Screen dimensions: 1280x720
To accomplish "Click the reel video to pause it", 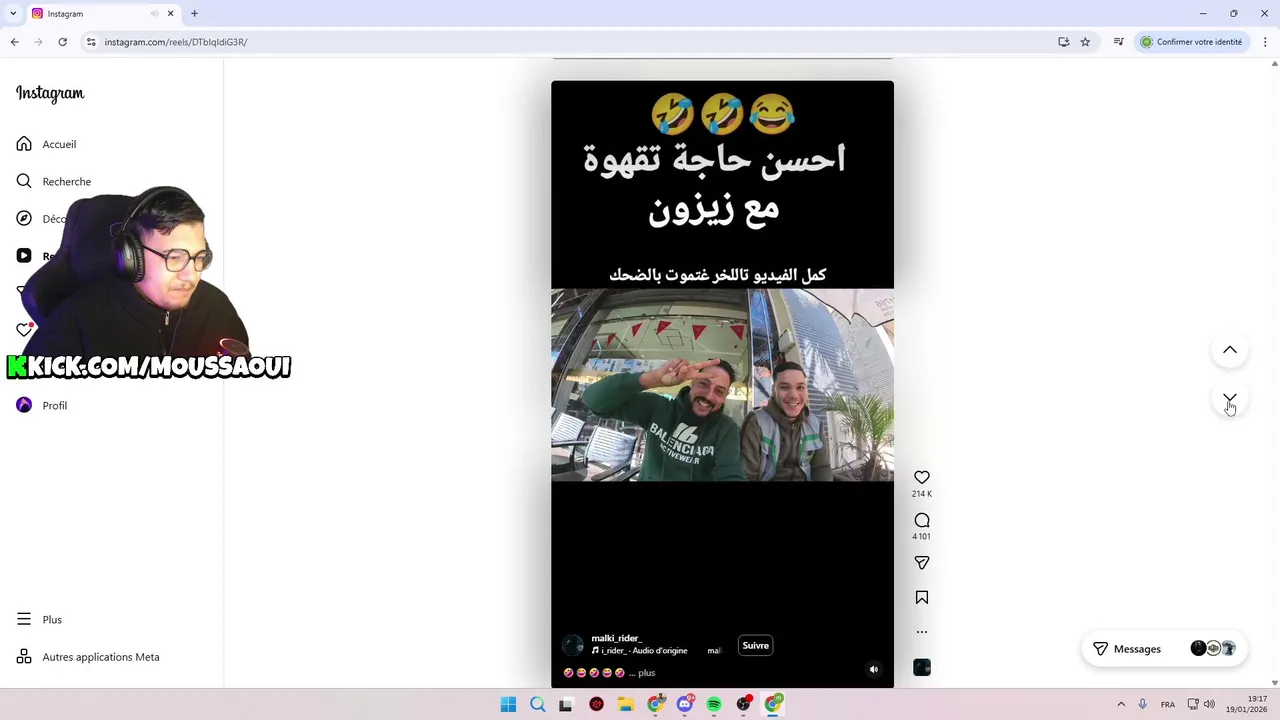I will (x=722, y=385).
